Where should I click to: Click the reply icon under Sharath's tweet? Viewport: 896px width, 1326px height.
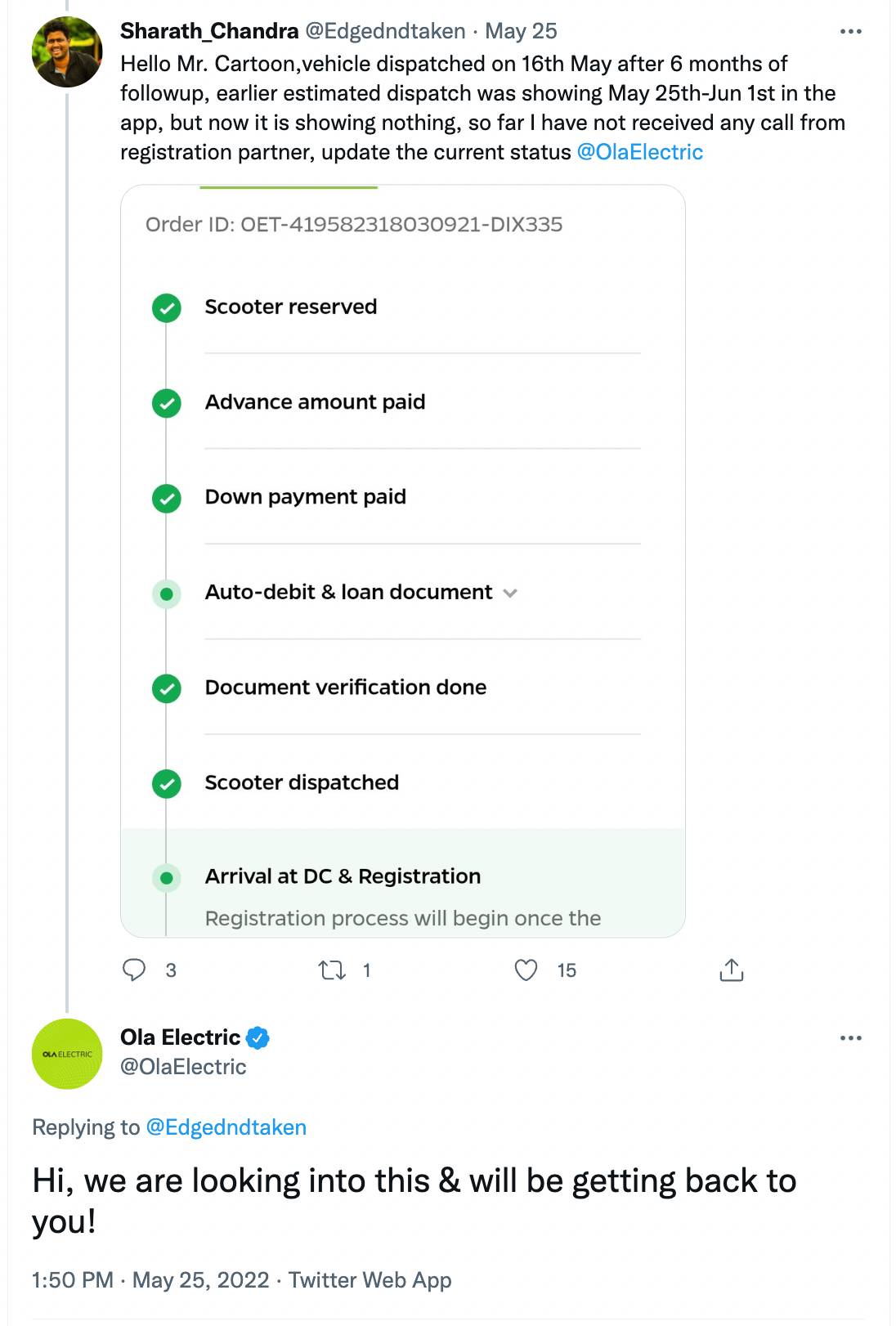pos(134,970)
